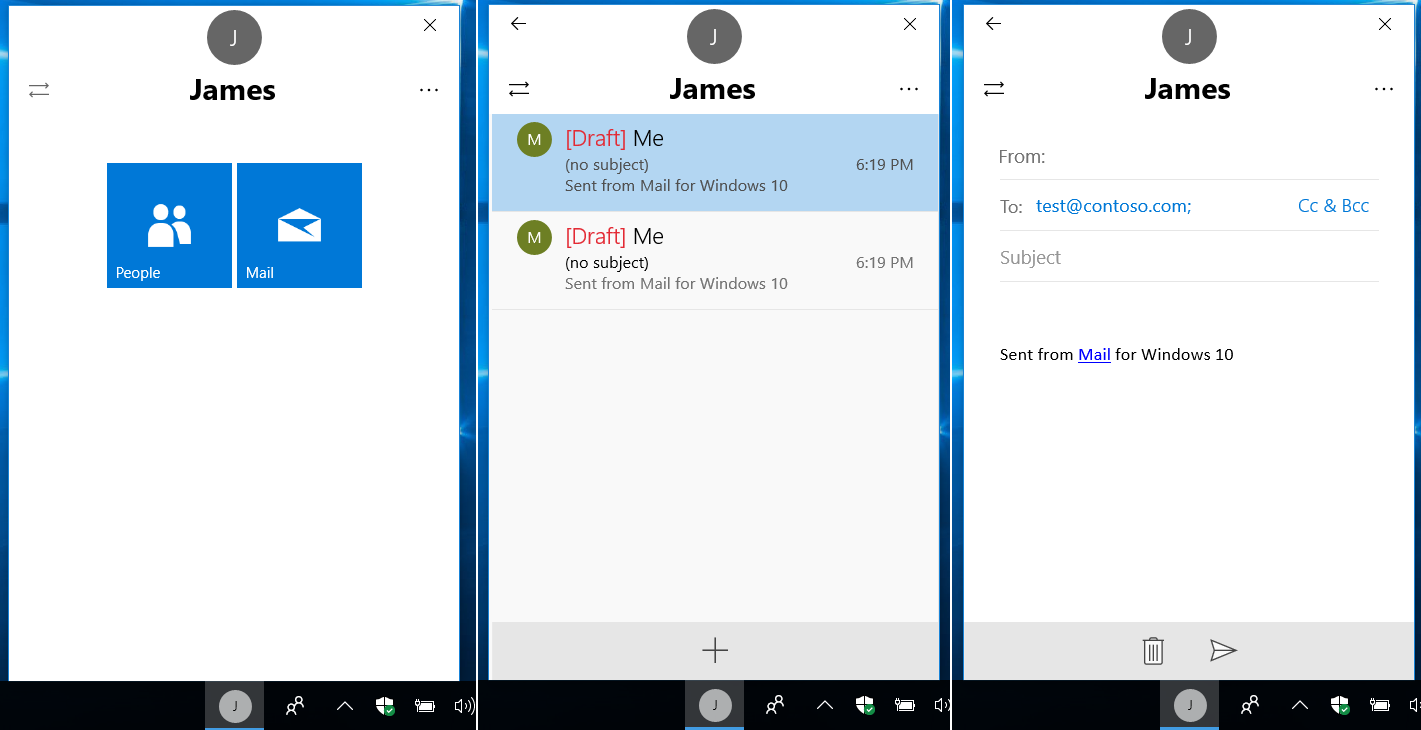Screen dimensions: 1421x730
Task: Send the email with paper plane icon
Action: (1223, 651)
